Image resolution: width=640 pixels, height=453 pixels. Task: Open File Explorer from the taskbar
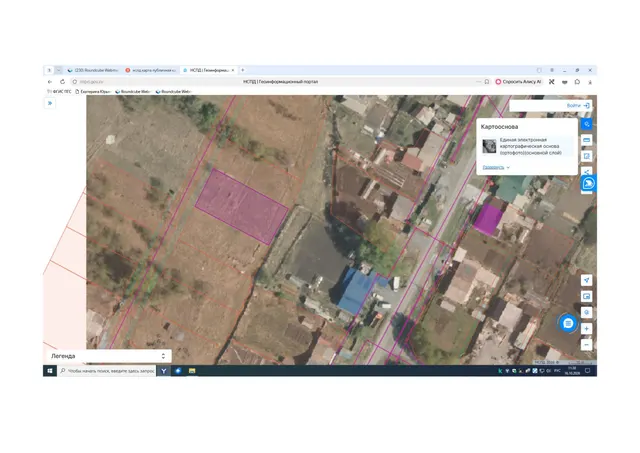point(192,371)
